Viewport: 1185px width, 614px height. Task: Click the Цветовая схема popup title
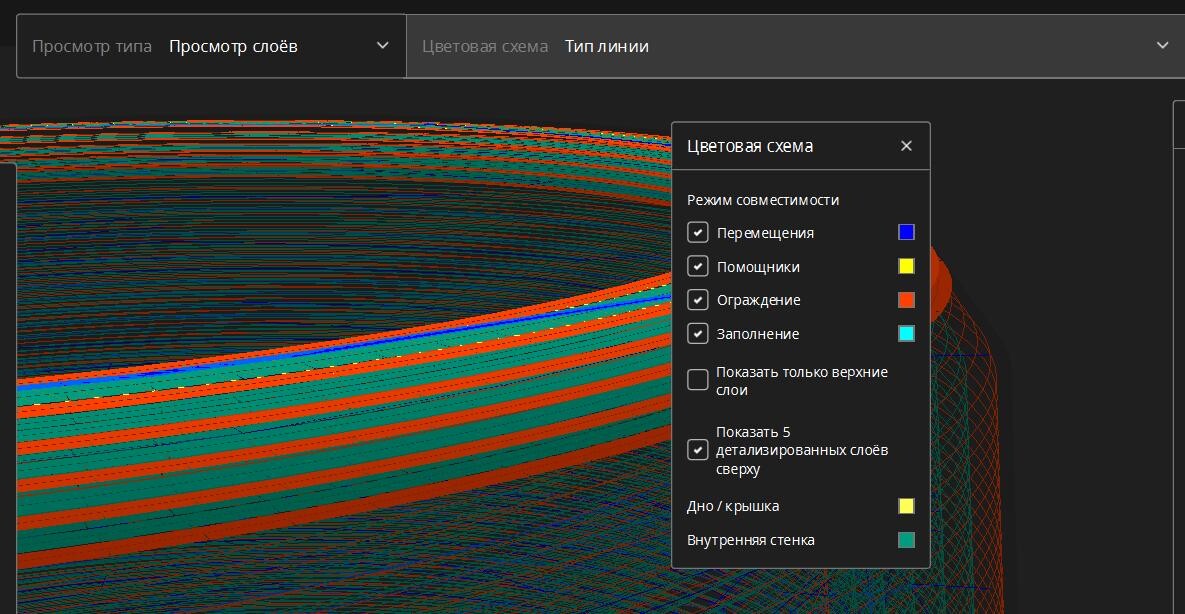coord(750,146)
